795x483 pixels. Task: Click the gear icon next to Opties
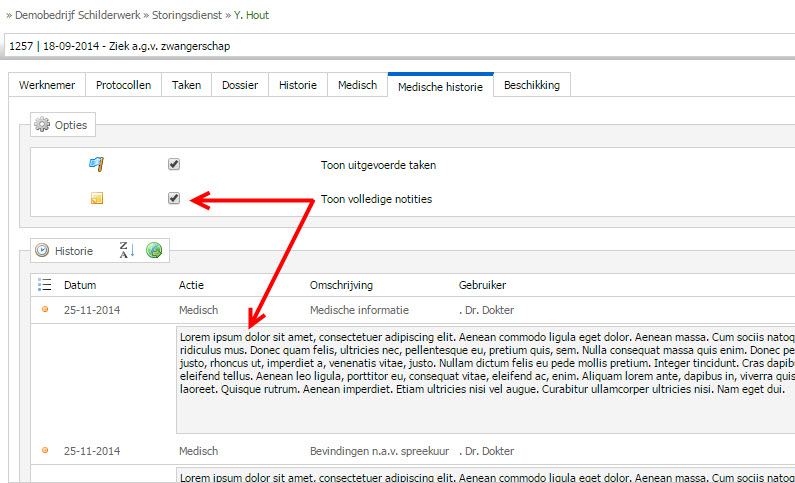pyautogui.click(x=42, y=124)
